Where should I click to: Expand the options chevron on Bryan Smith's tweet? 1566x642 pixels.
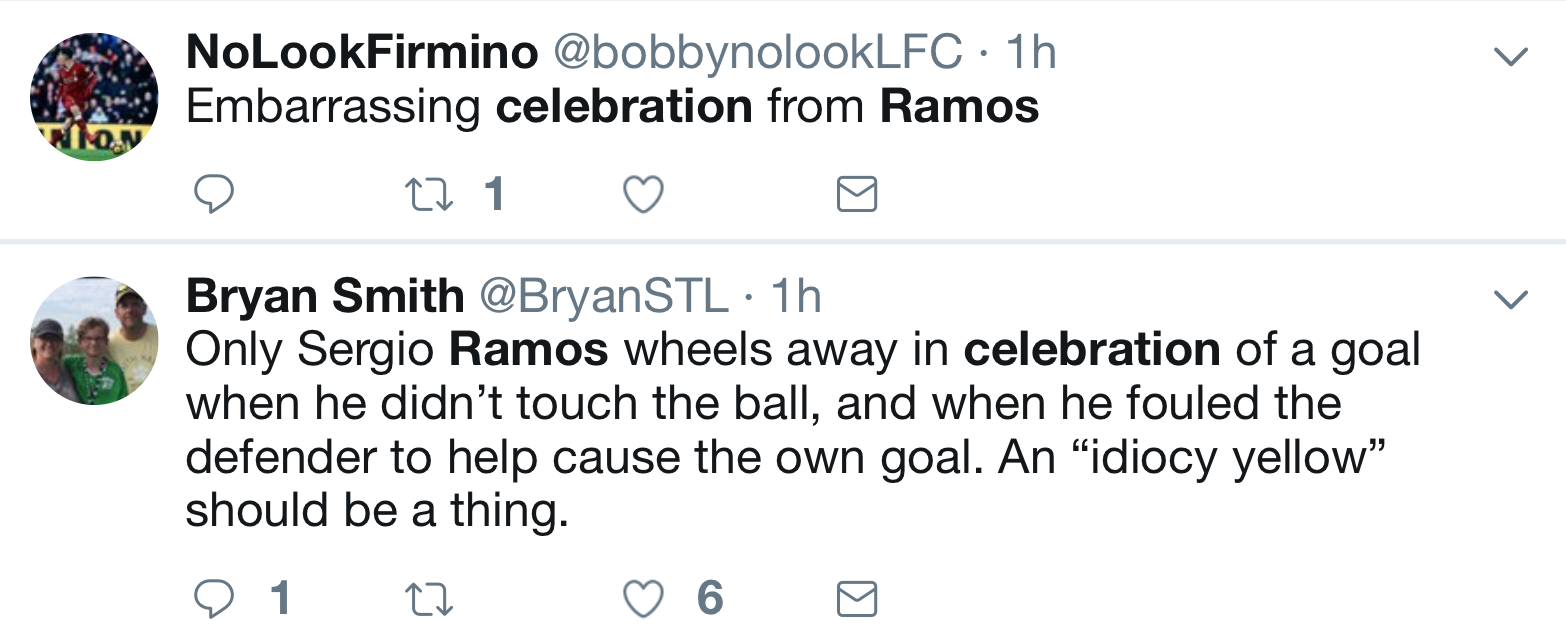click(1510, 299)
